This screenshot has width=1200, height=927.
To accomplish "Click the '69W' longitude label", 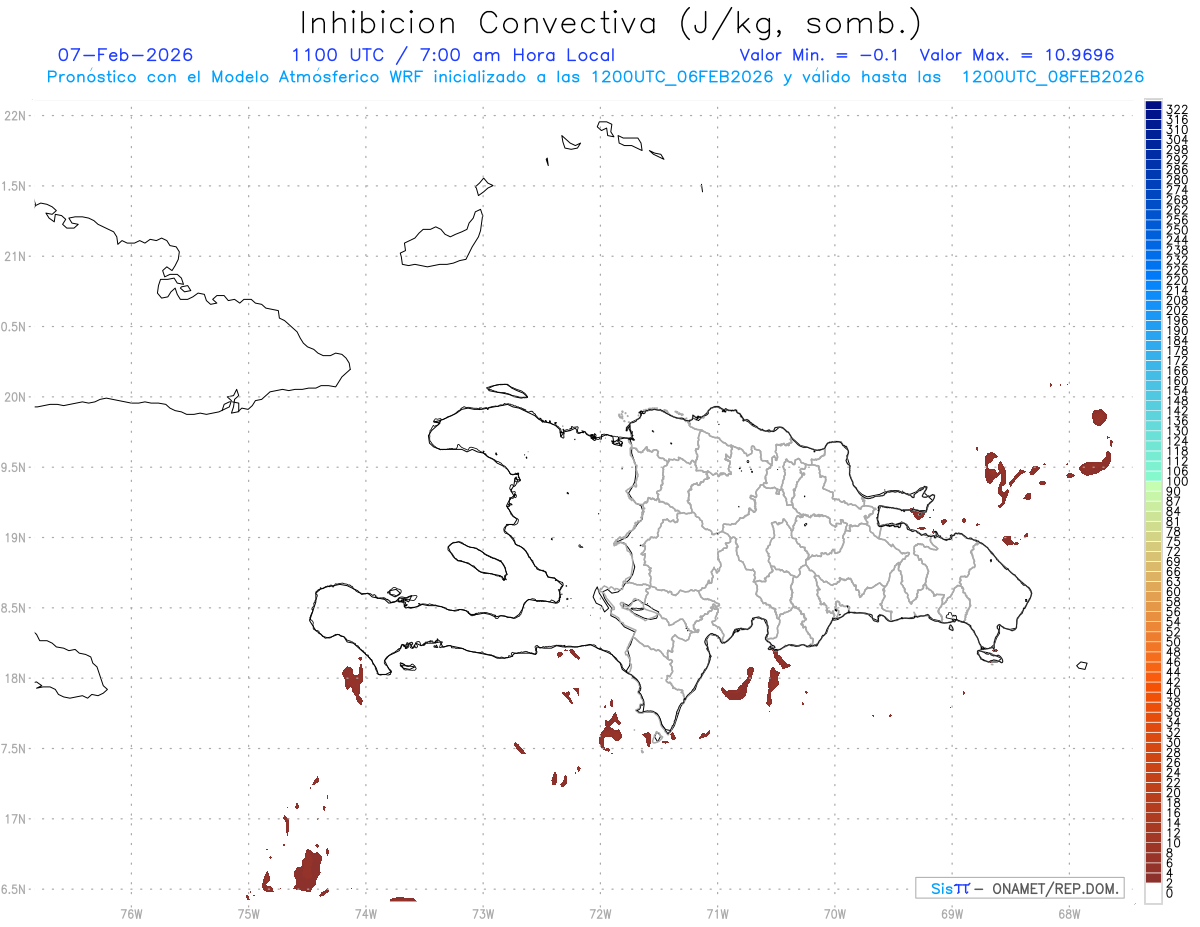I will tap(952, 912).
